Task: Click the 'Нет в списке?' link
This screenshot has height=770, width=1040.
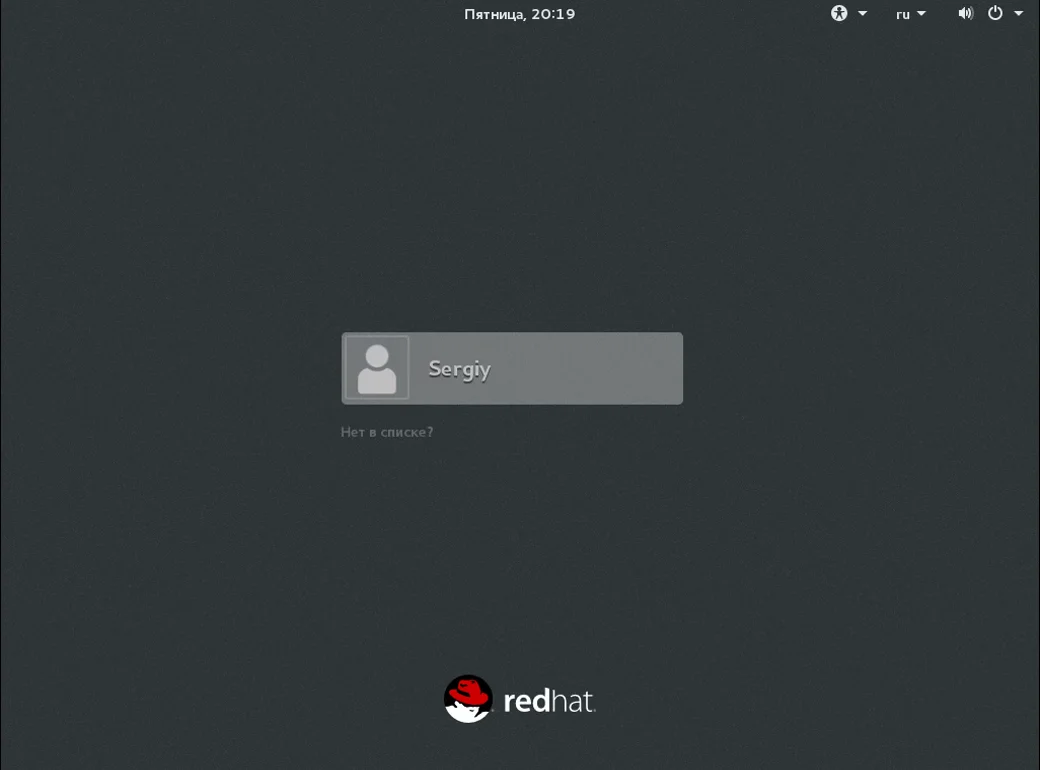Action: [x=387, y=432]
